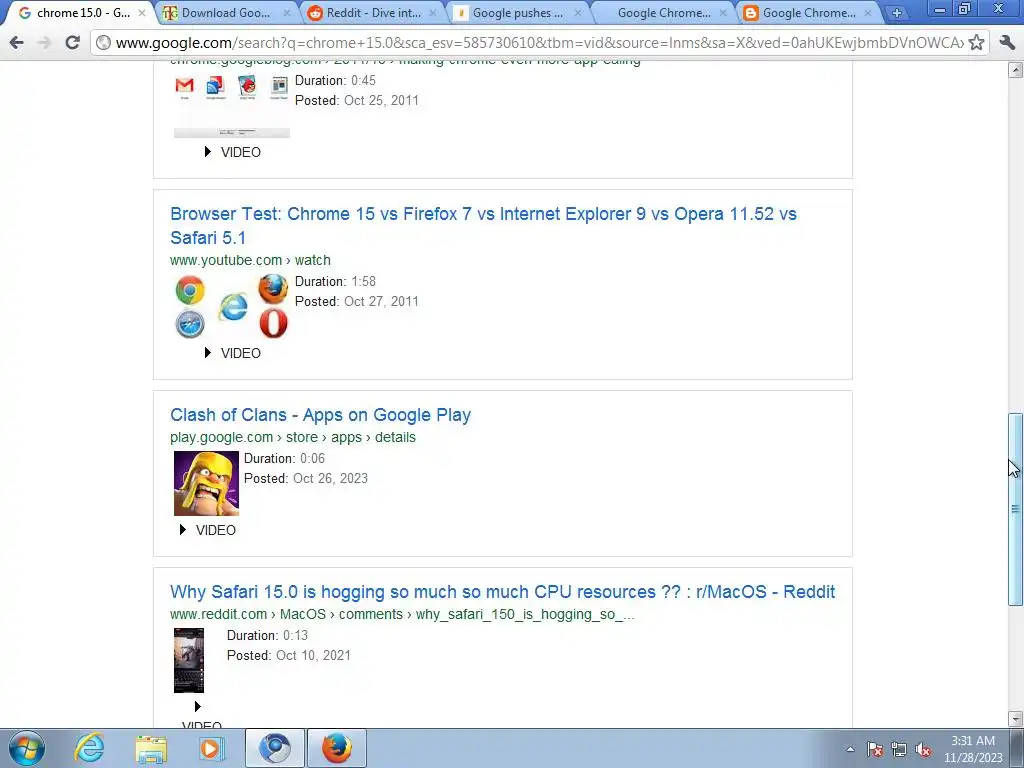This screenshot has width=1024, height=768.
Task: Click the site info globe icon in address bar
Action: pyautogui.click(x=103, y=43)
